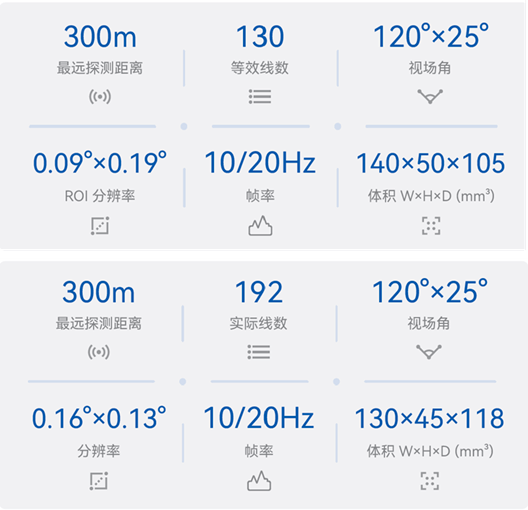Click the ROI 分辨率 label
The height and width of the screenshot is (510, 528).
pyautogui.click(x=100, y=196)
